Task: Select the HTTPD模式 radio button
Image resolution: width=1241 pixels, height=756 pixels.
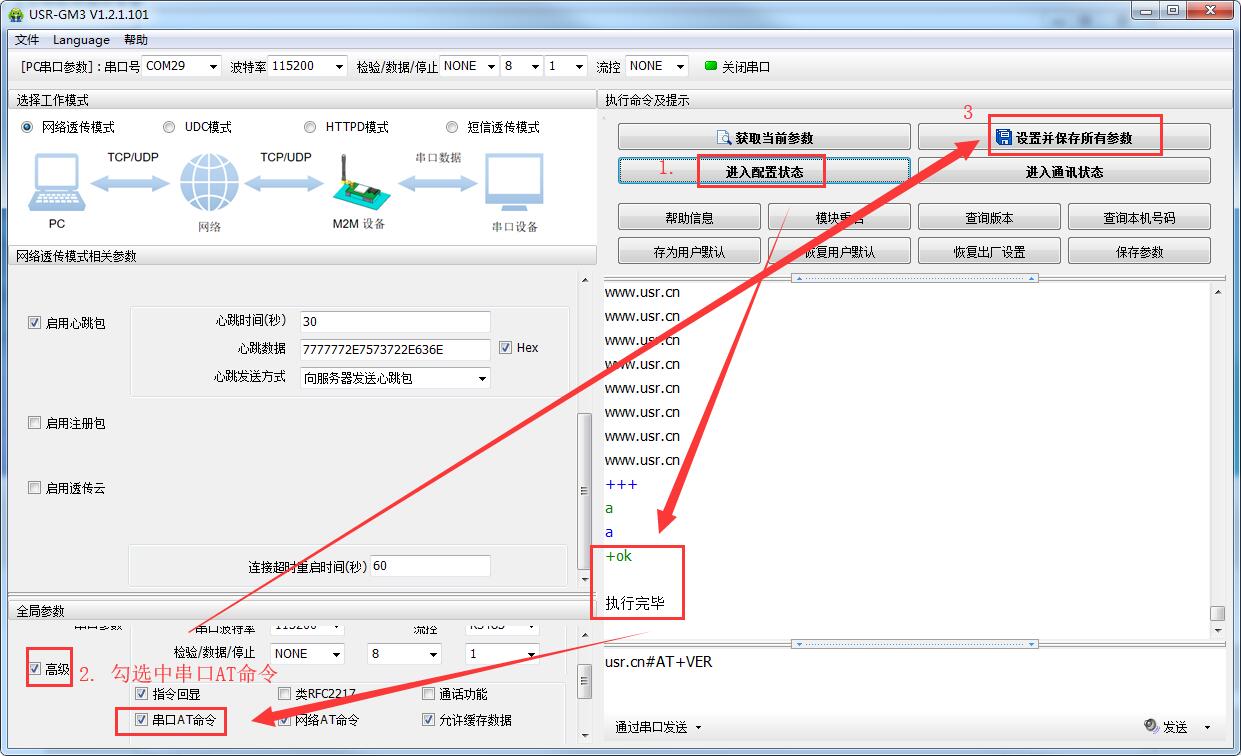Action: [x=311, y=127]
